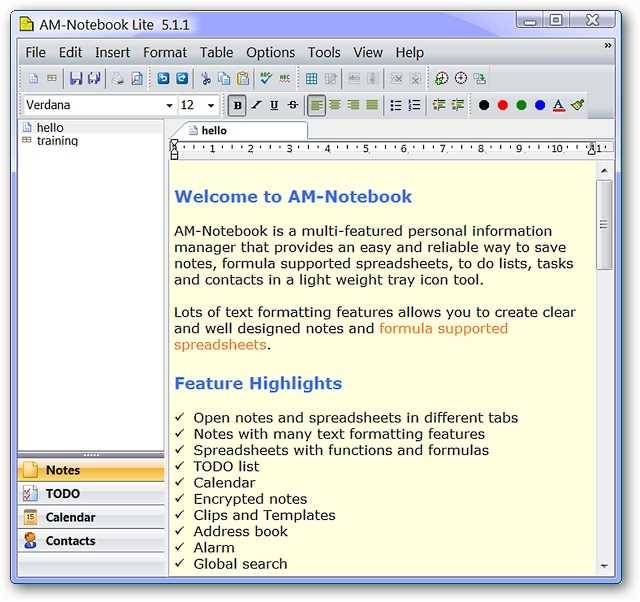Click the green arrow export icon
Viewport: 640px width, 602px height.
click(480, 78)
